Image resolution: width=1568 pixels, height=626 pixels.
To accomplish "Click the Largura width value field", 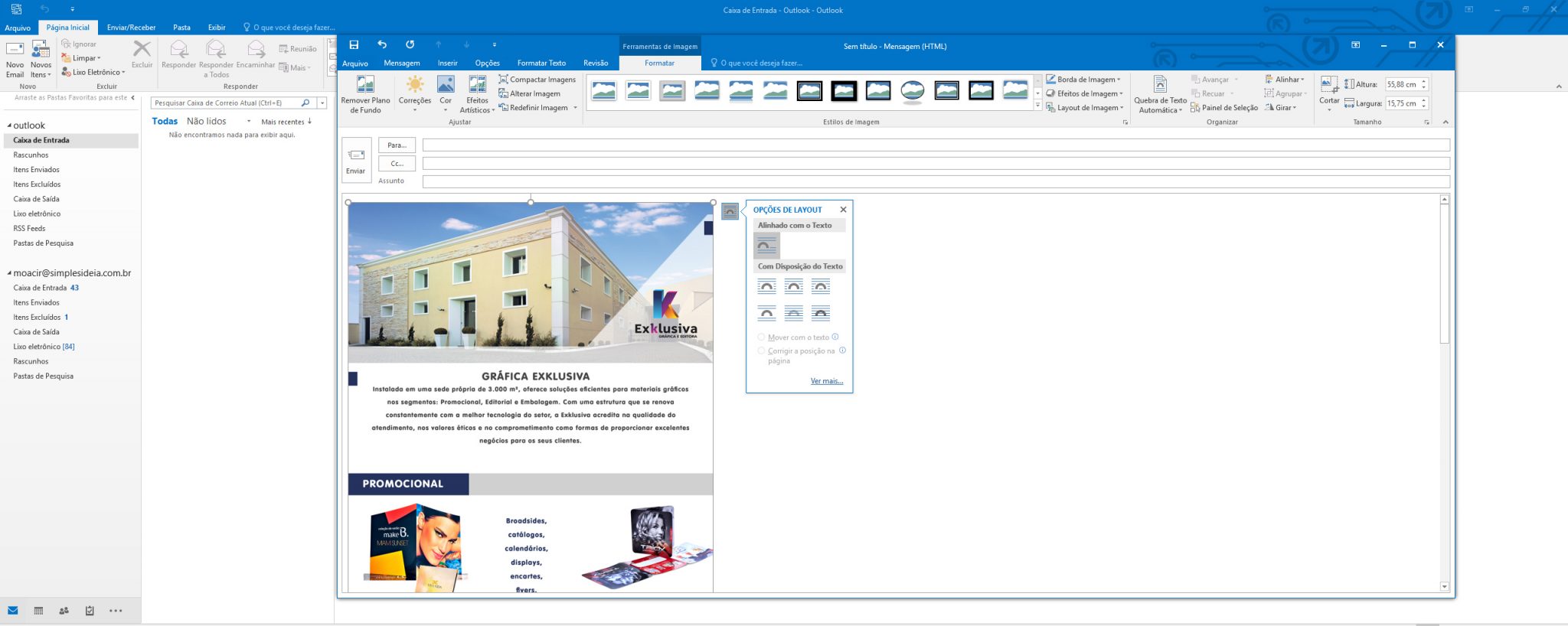I will [1403, 103].
